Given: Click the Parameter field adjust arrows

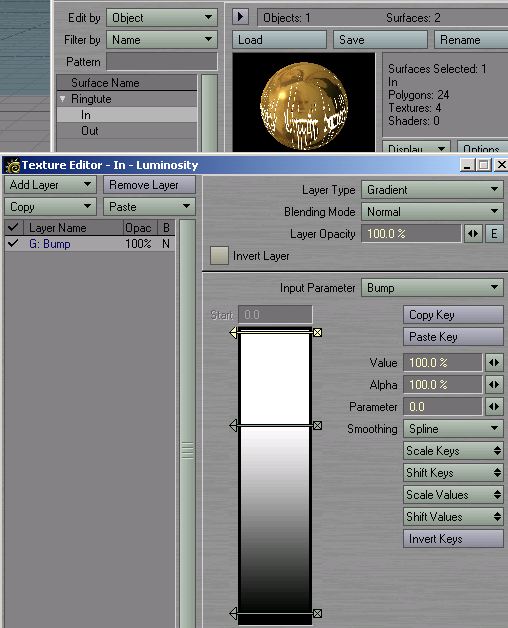Looking at the screenshot, I should click(494, 407).
